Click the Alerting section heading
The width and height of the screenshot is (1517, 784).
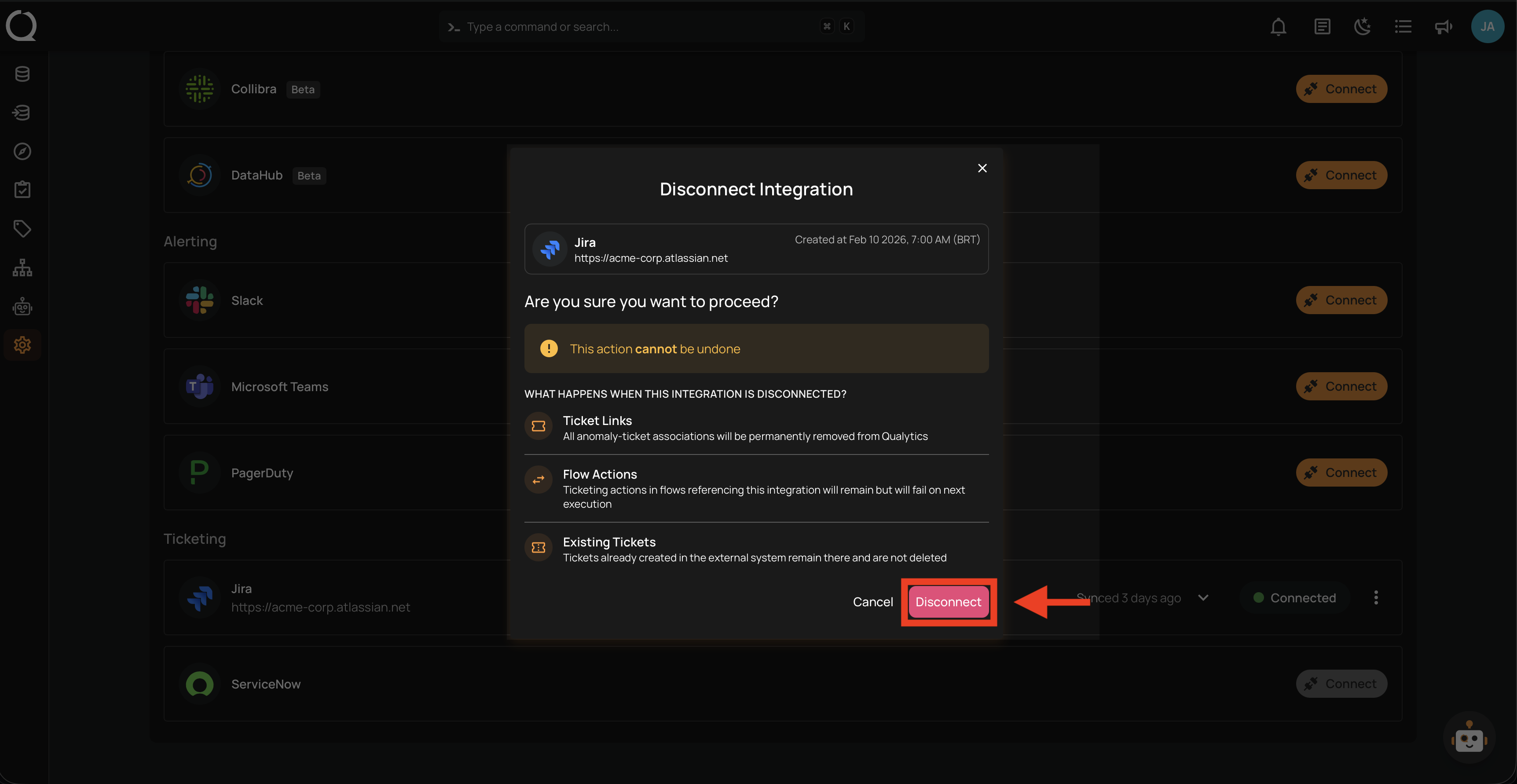pos(190,242)
